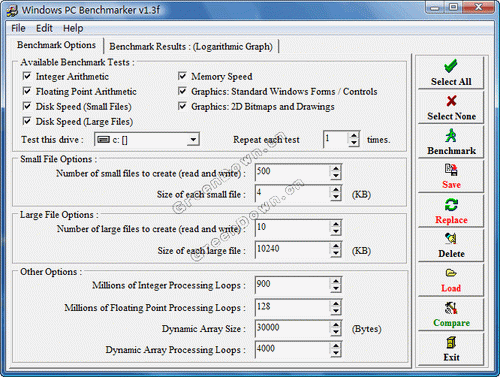Screen dimensions: 500x377
Task: Increase size of each large file
Action: [x=336, y=246]
